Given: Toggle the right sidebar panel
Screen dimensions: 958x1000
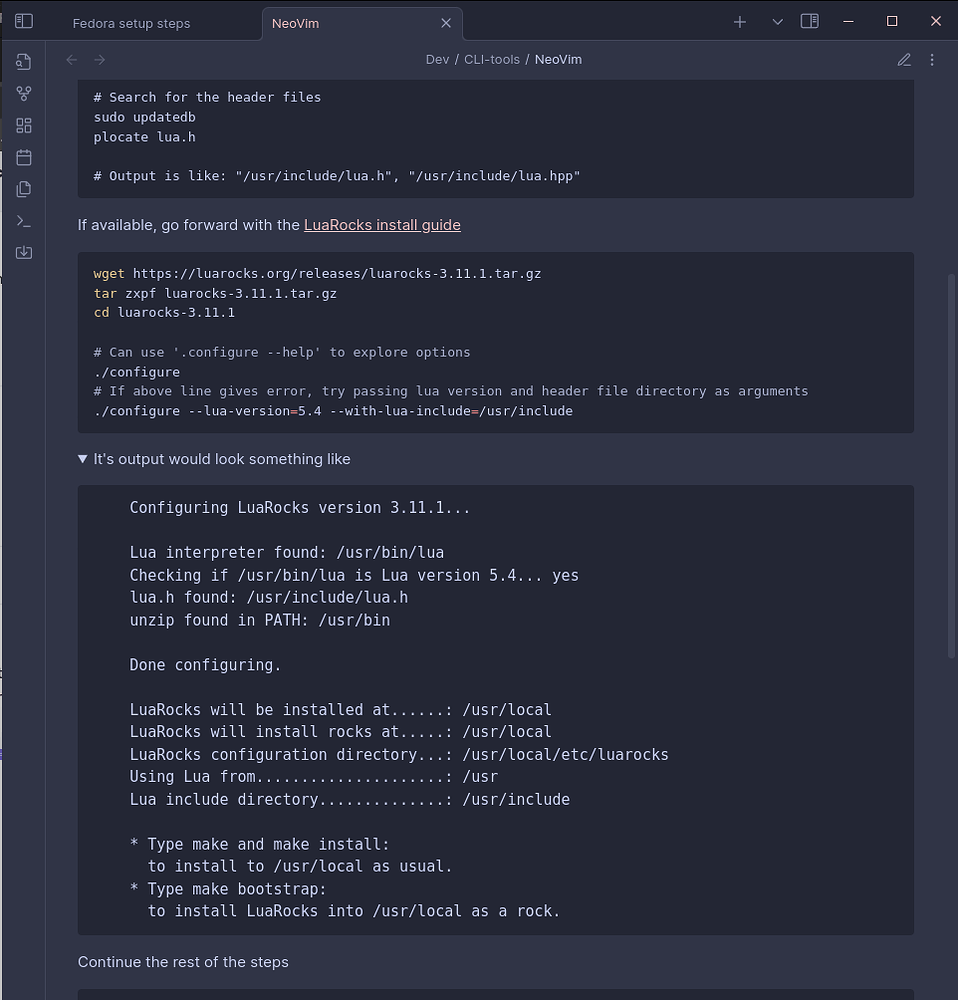Looking at the screenshot, I should pos(810,21).
